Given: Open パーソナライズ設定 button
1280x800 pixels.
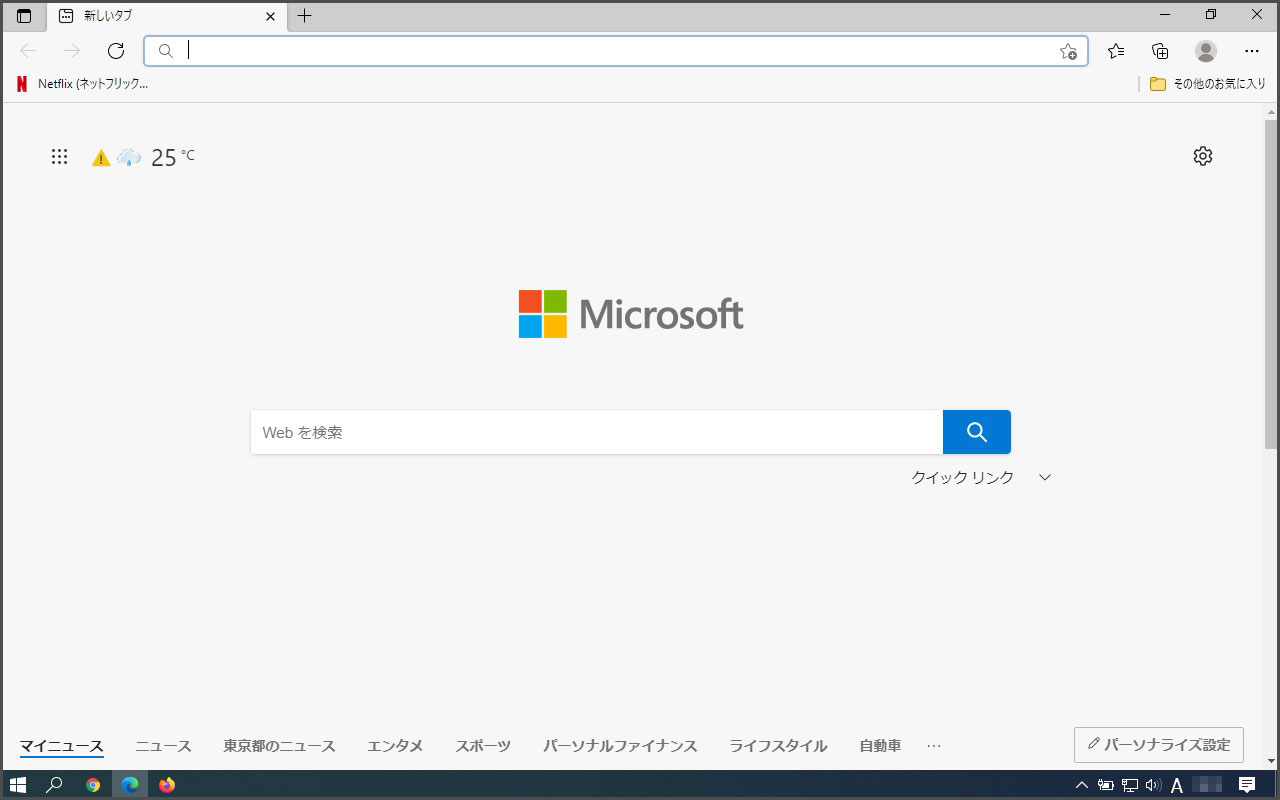Looking at the screenshot, I should click(x=1159, y=745).
